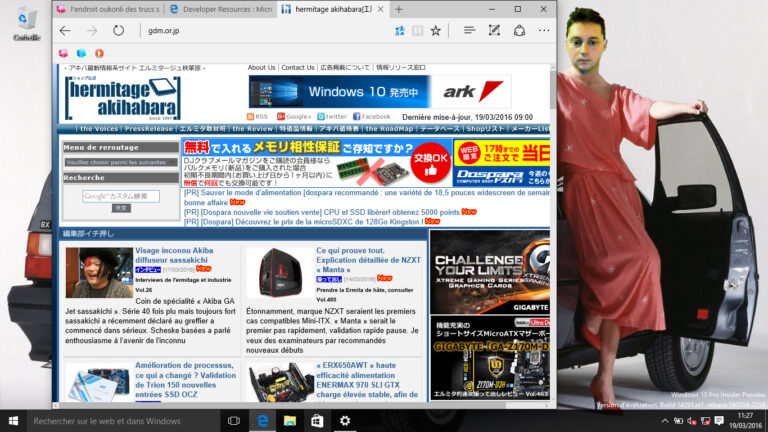Open Task View on the taskbar
Viewport: 768px width, 432px height.
click(233, 421)
